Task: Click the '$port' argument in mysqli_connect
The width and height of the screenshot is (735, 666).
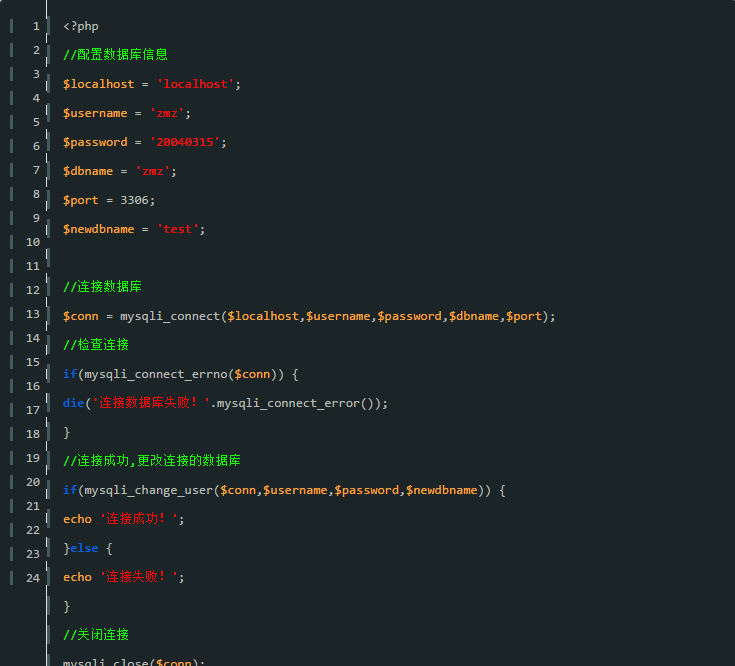Action: tap(524, 316)
